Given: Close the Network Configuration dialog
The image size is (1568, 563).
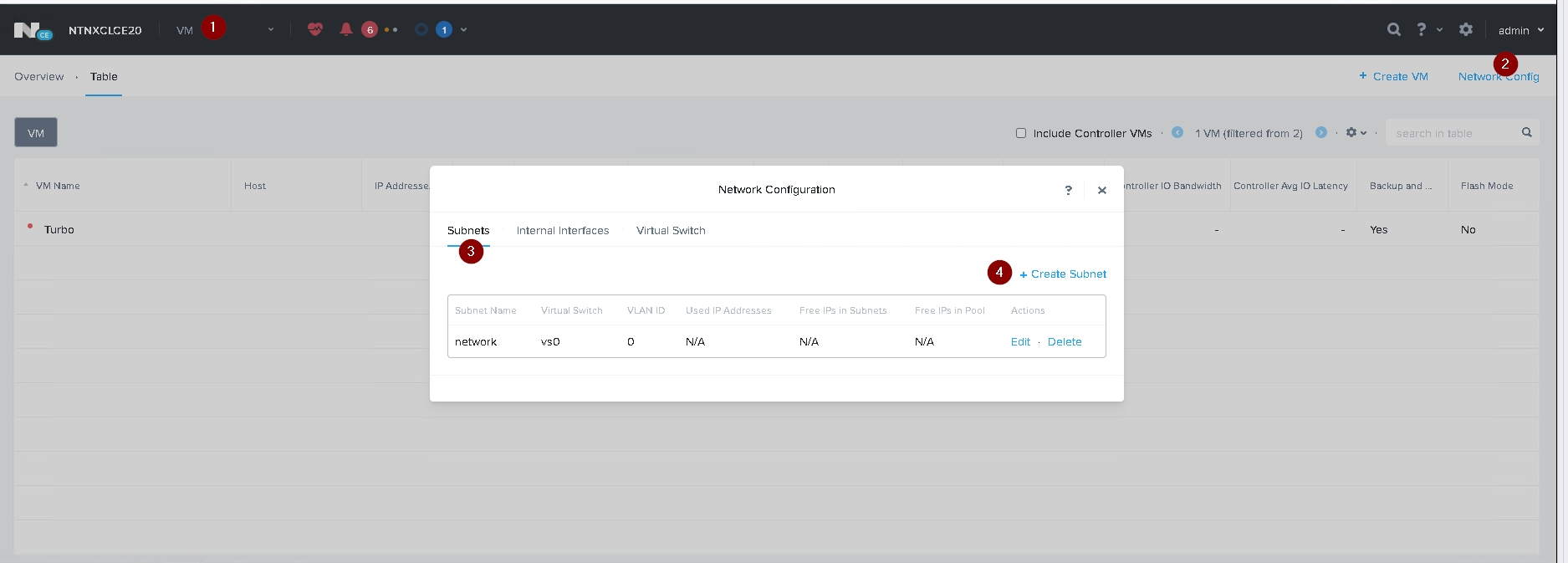Looking at the screenshot, I should tap(1102, 190).
